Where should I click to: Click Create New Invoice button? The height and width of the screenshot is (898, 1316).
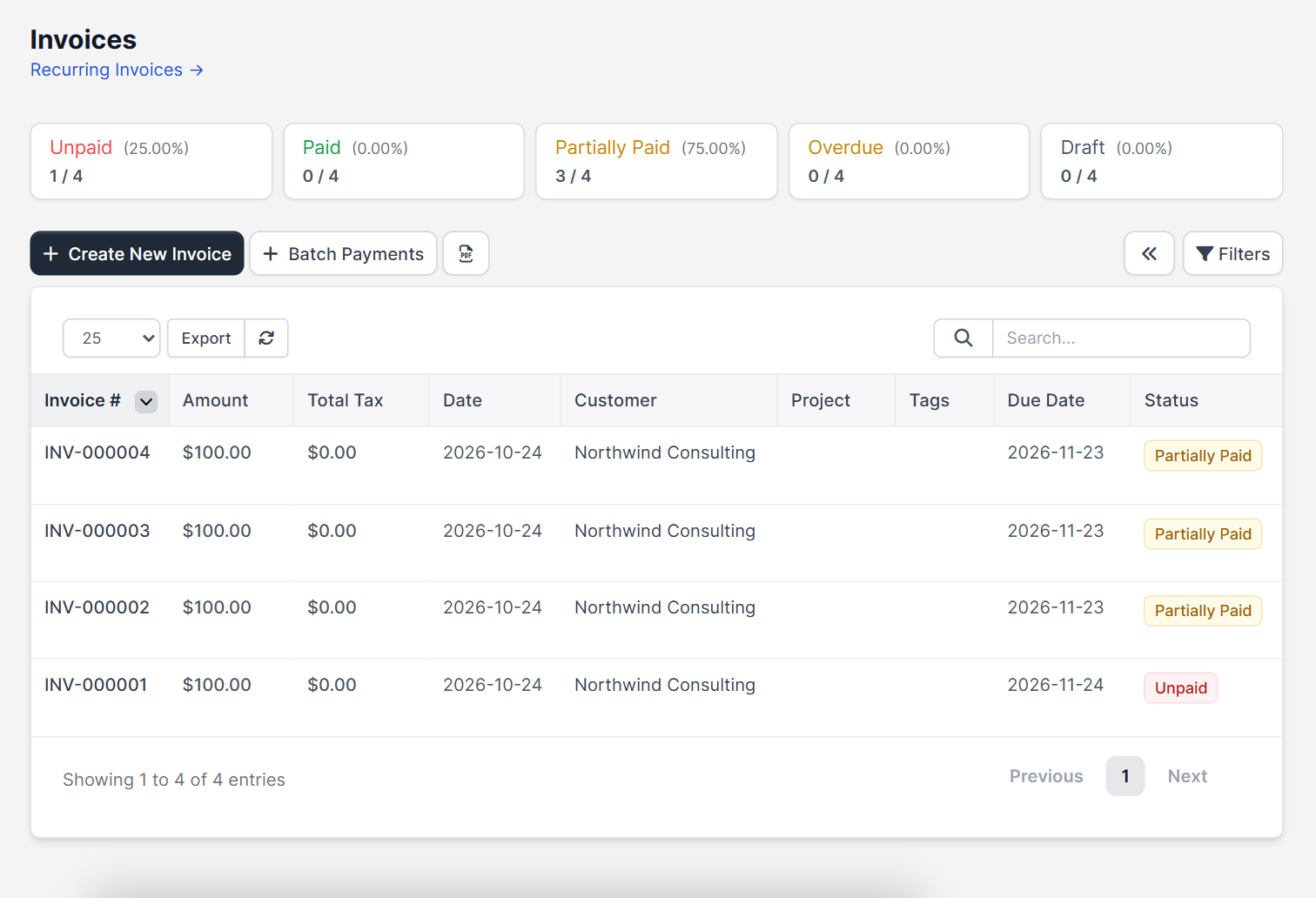pyautogui.click(x=138, y=253)
